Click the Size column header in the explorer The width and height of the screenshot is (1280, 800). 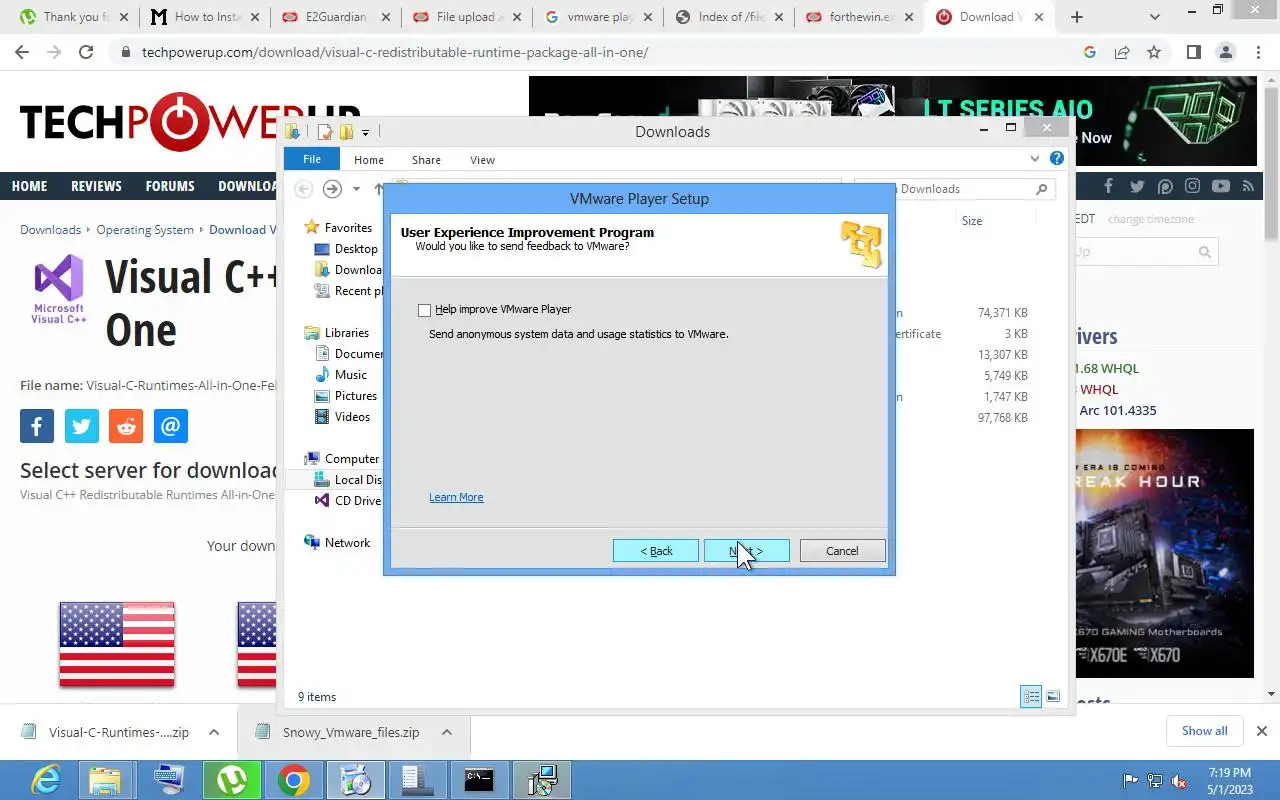[x=972, y=221]
